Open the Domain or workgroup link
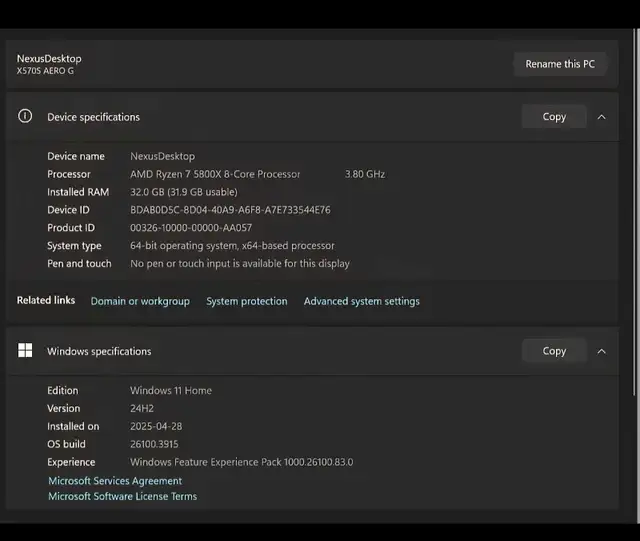Viewport: 640px width, 541px height. point(140,301)
